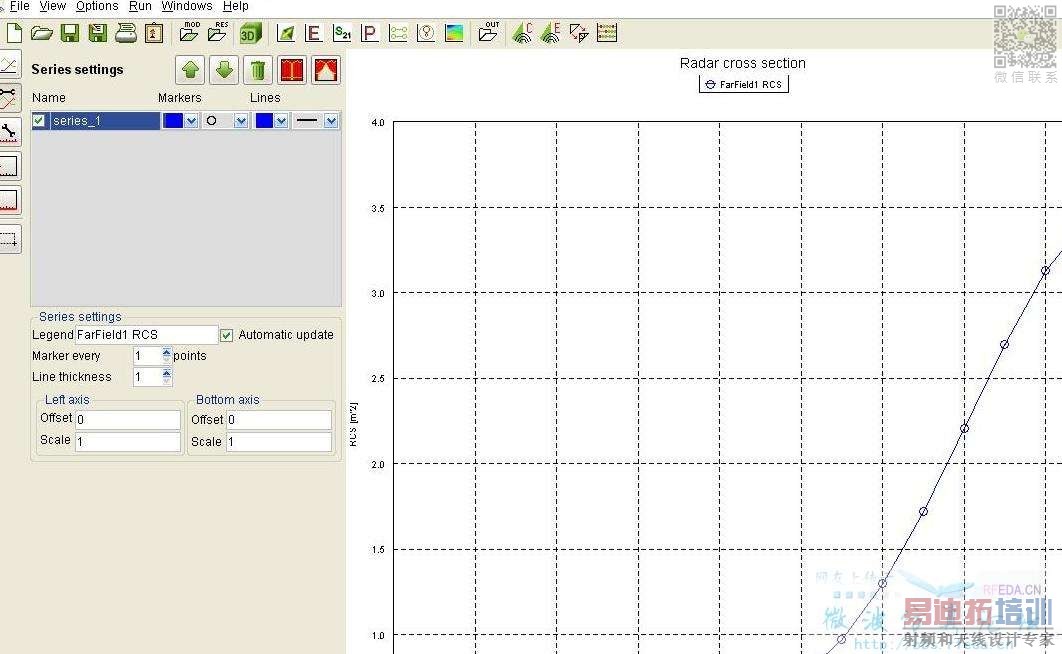Click the network connection graph icon
Viewport: 1062px width, 654px height.
coord(398,32)
